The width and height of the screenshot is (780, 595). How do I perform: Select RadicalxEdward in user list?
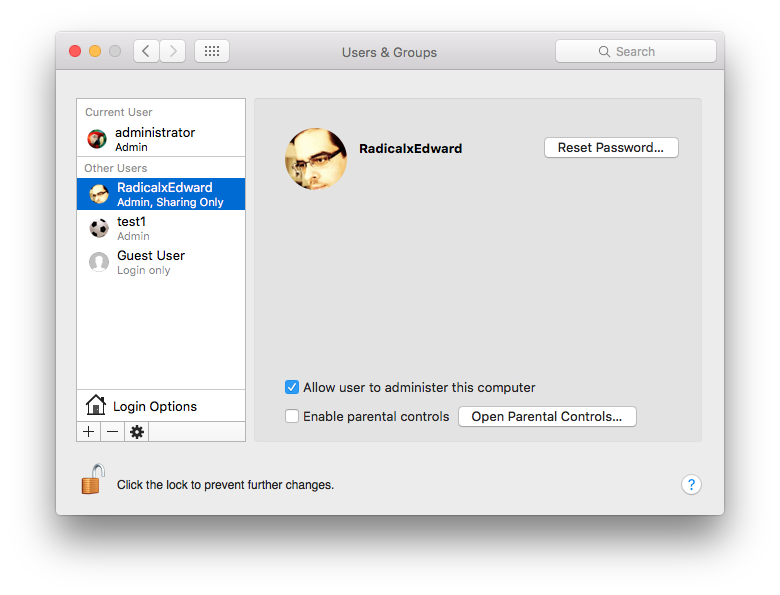(161, 194)
